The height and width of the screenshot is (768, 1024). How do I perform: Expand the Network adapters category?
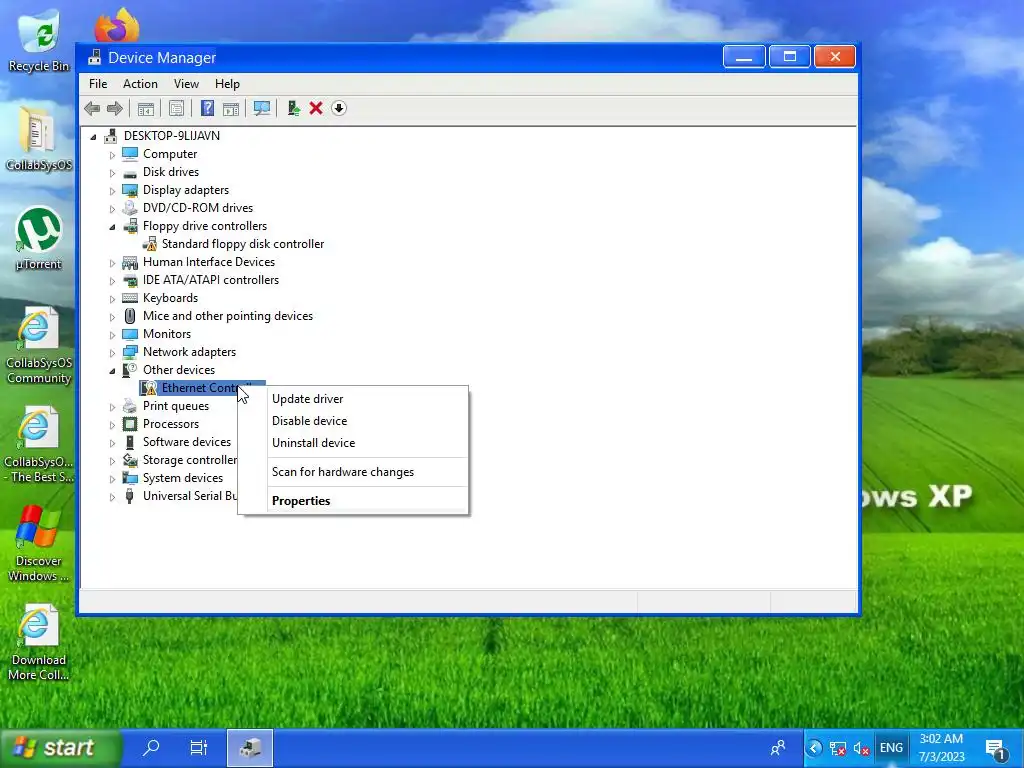(112, 353)
